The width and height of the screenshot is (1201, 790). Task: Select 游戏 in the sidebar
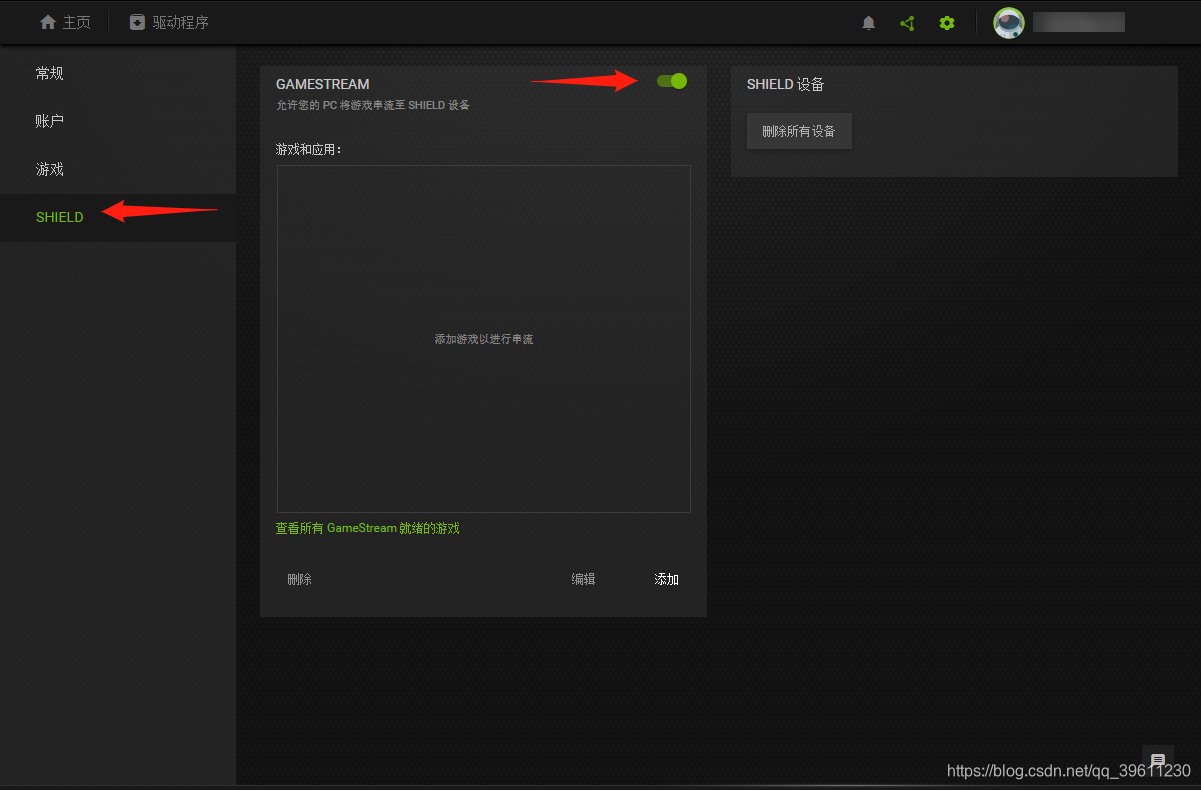point(118,169)
